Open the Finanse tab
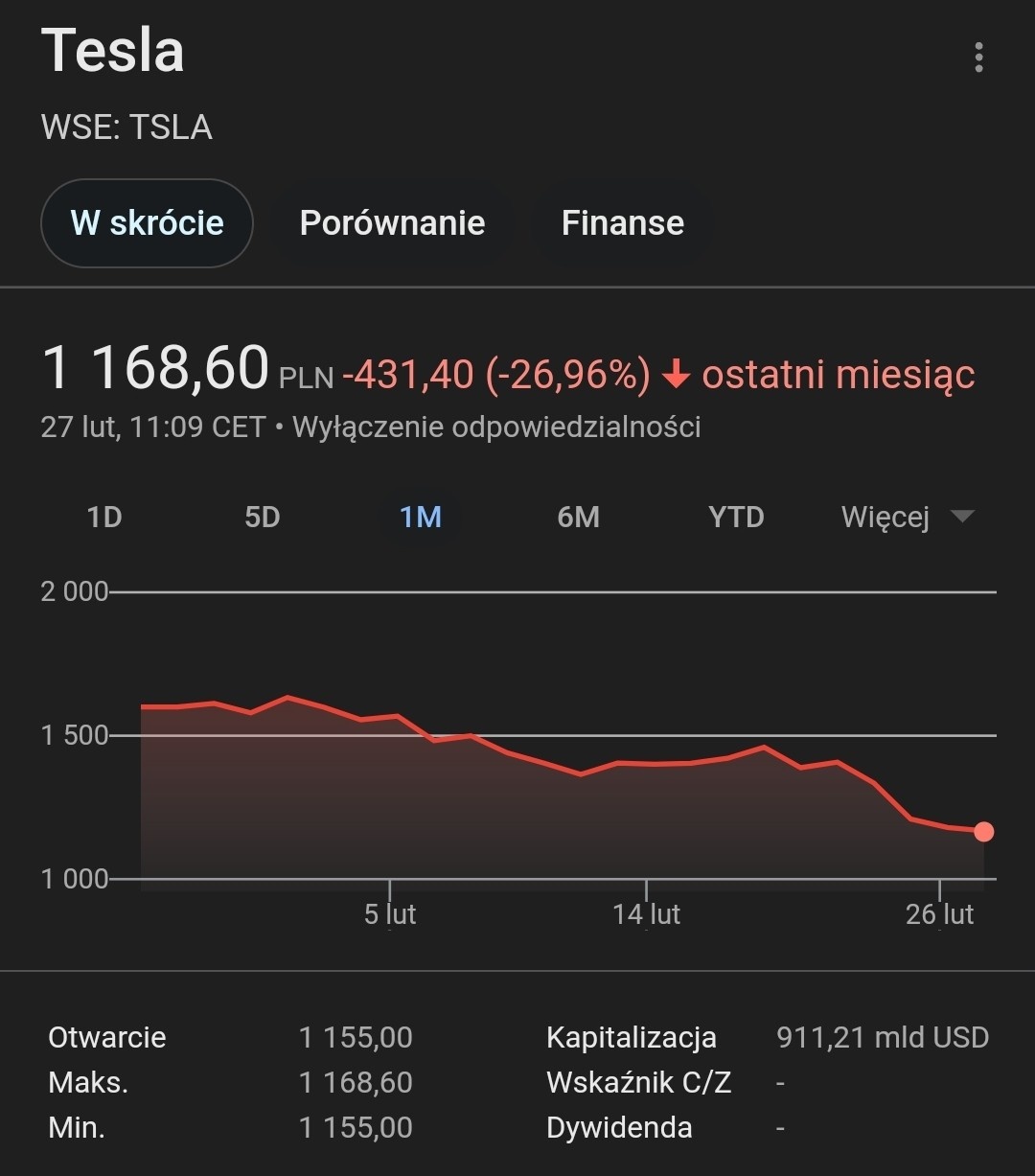 click(622, 223)
